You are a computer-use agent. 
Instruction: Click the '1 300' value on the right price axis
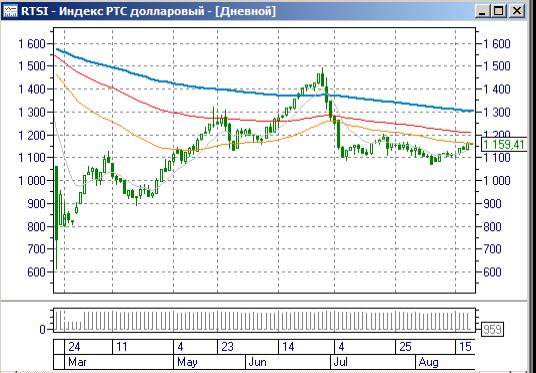point(497,112)
